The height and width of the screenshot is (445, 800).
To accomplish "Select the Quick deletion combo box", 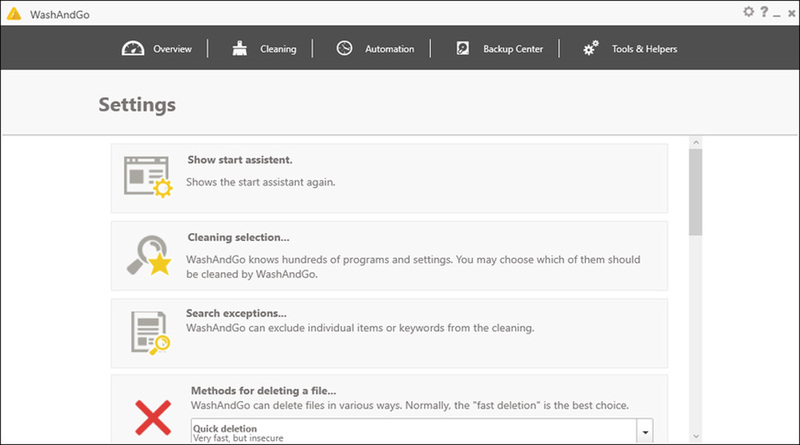I will point(422,432).
